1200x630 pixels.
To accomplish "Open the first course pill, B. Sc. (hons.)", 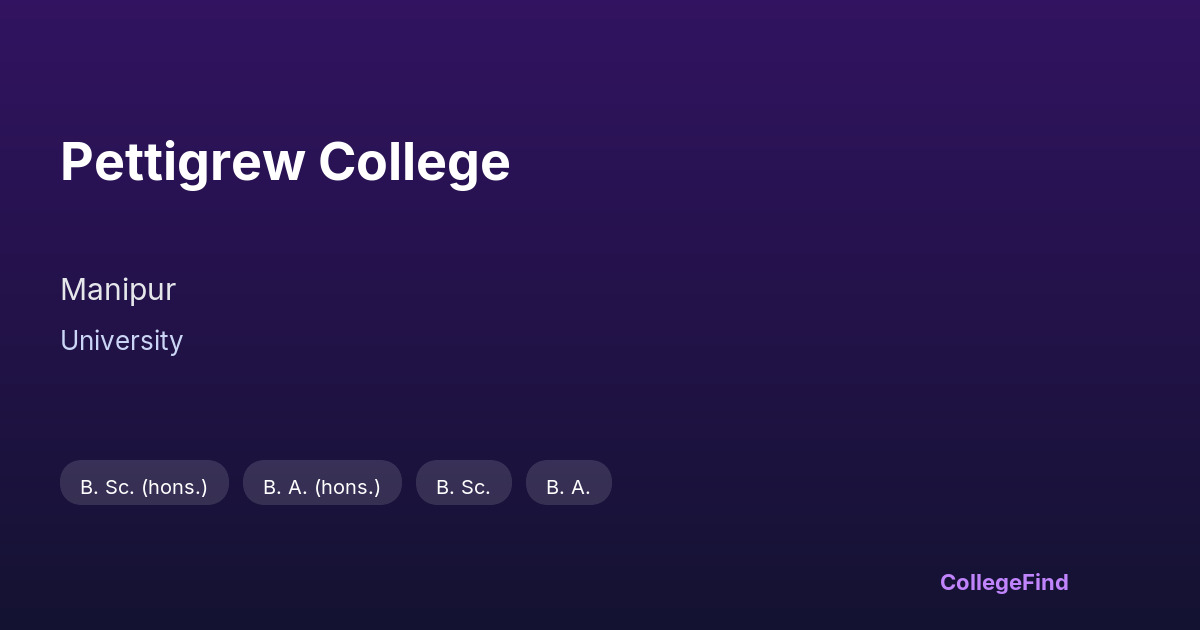I will coord(144,486).
